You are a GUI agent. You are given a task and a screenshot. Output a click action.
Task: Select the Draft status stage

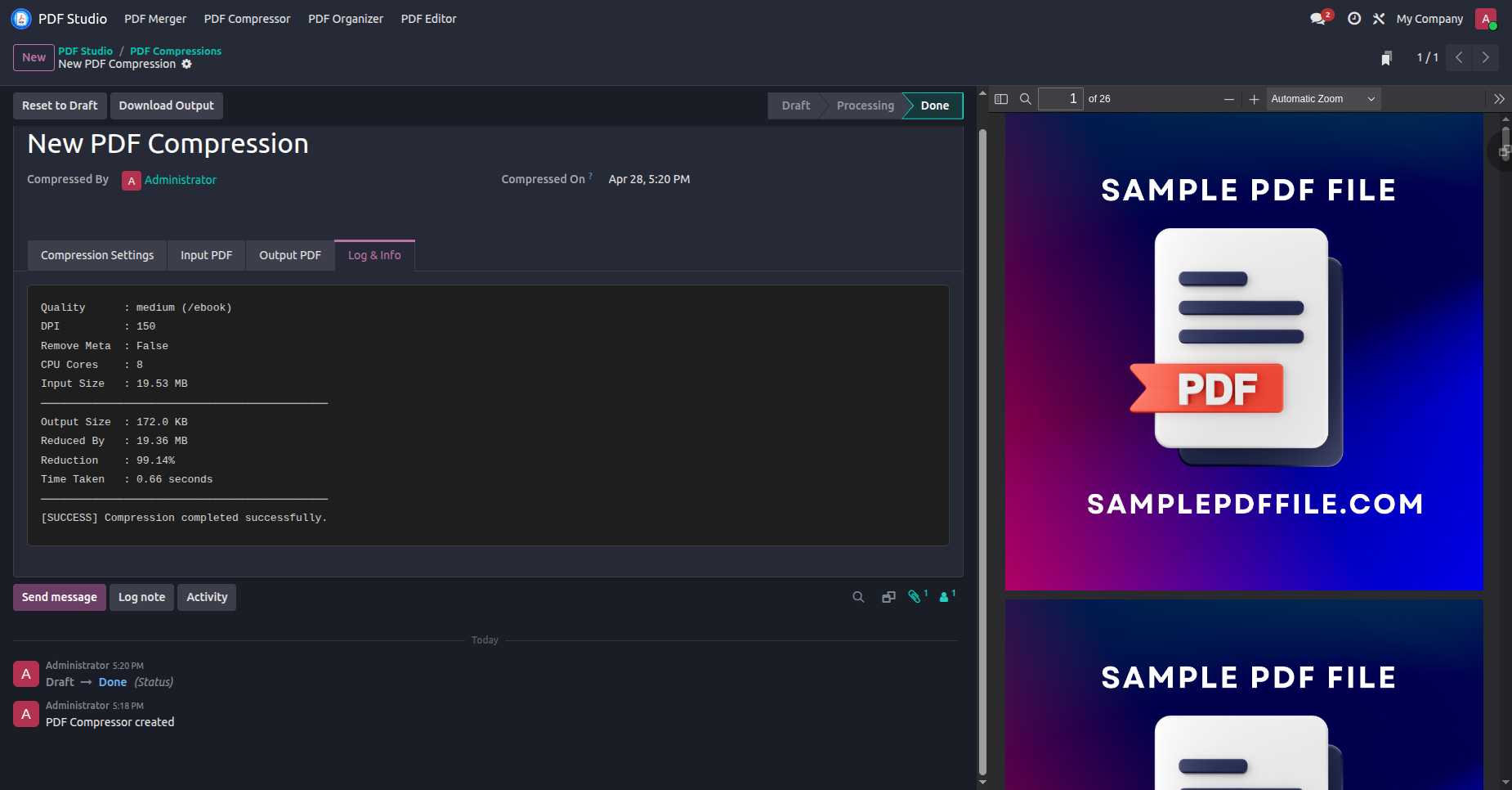point(795,105)
